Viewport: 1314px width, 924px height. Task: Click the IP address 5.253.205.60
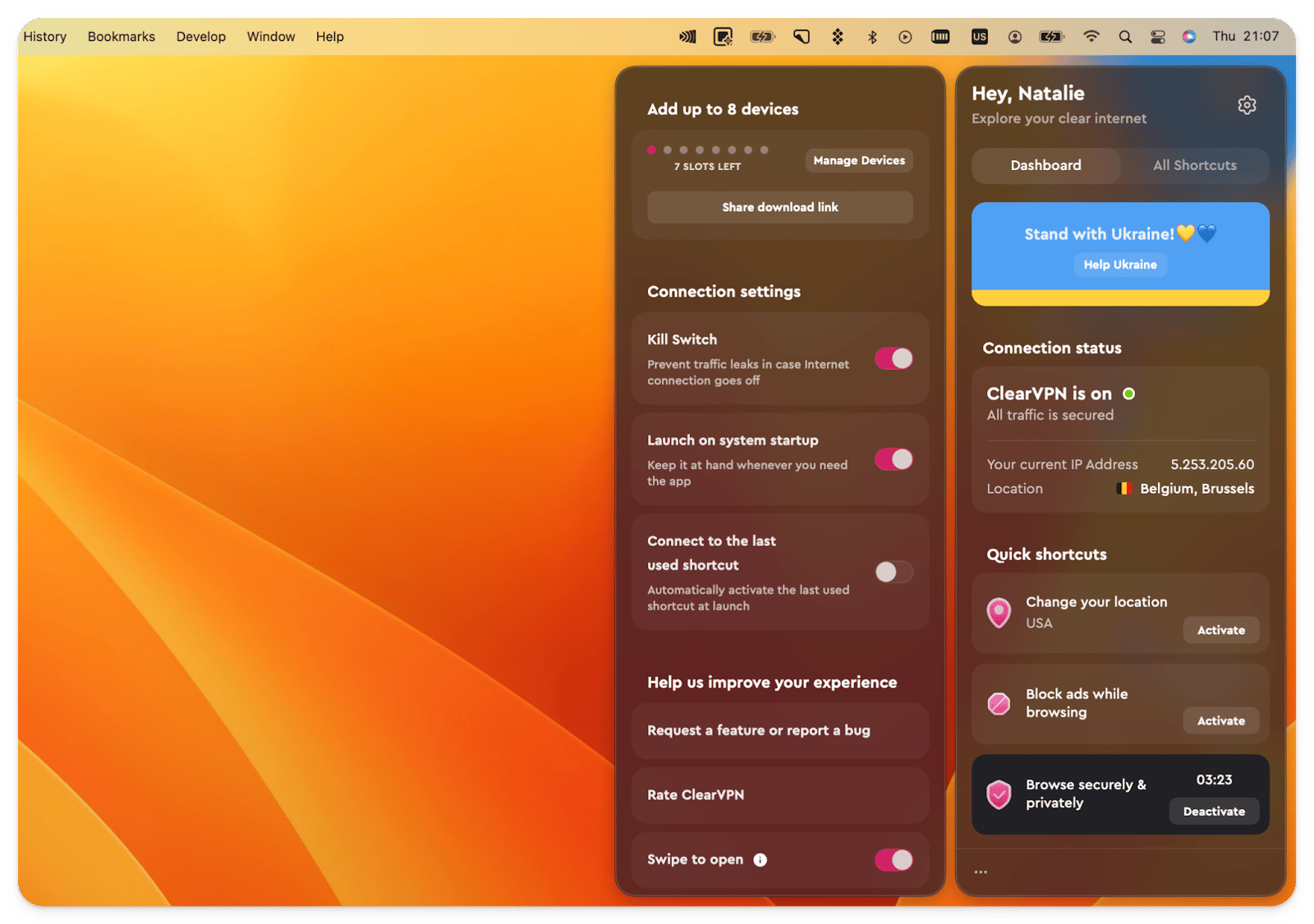coord(1212,464)
